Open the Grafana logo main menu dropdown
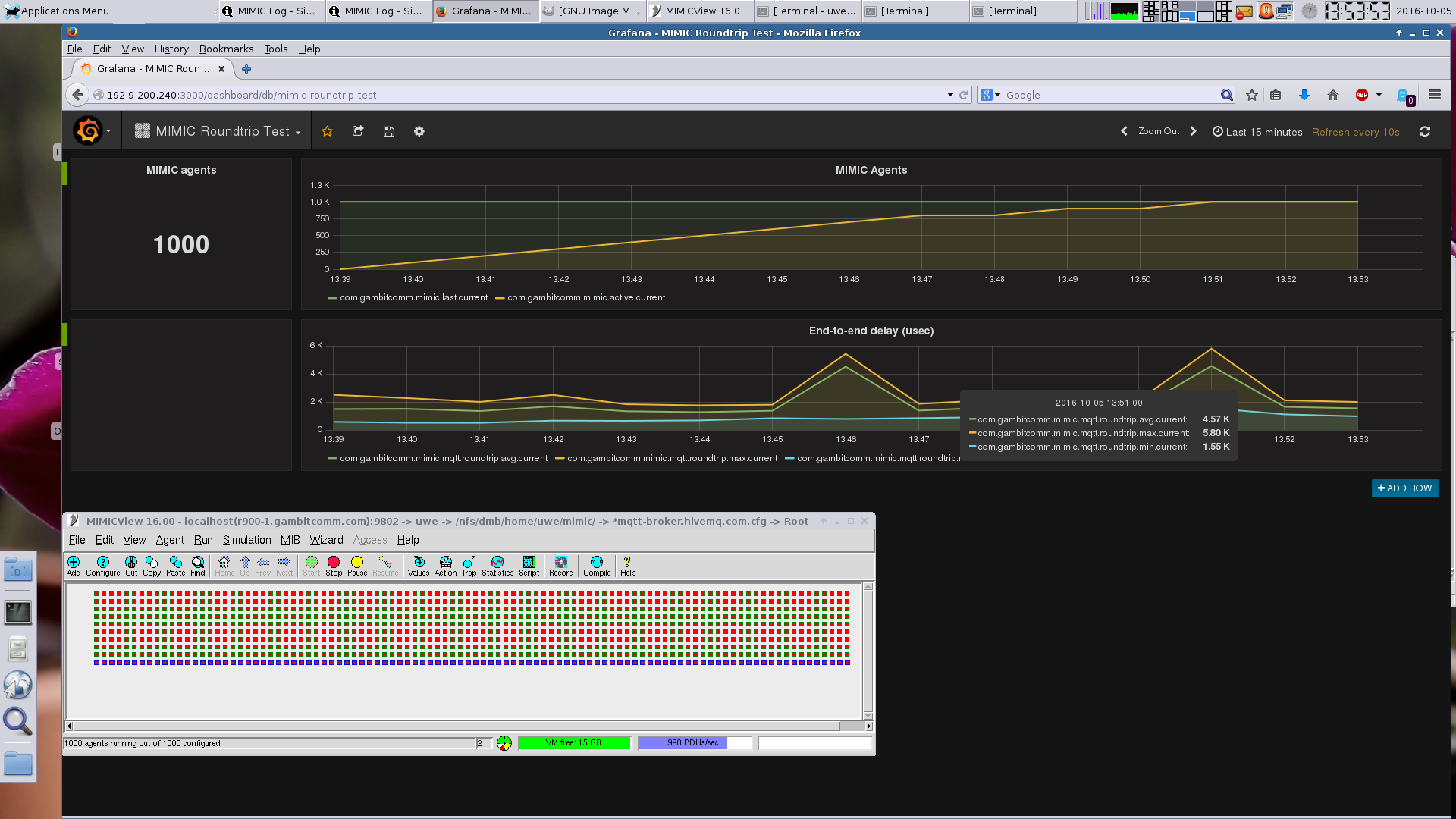 click(93, 131)
